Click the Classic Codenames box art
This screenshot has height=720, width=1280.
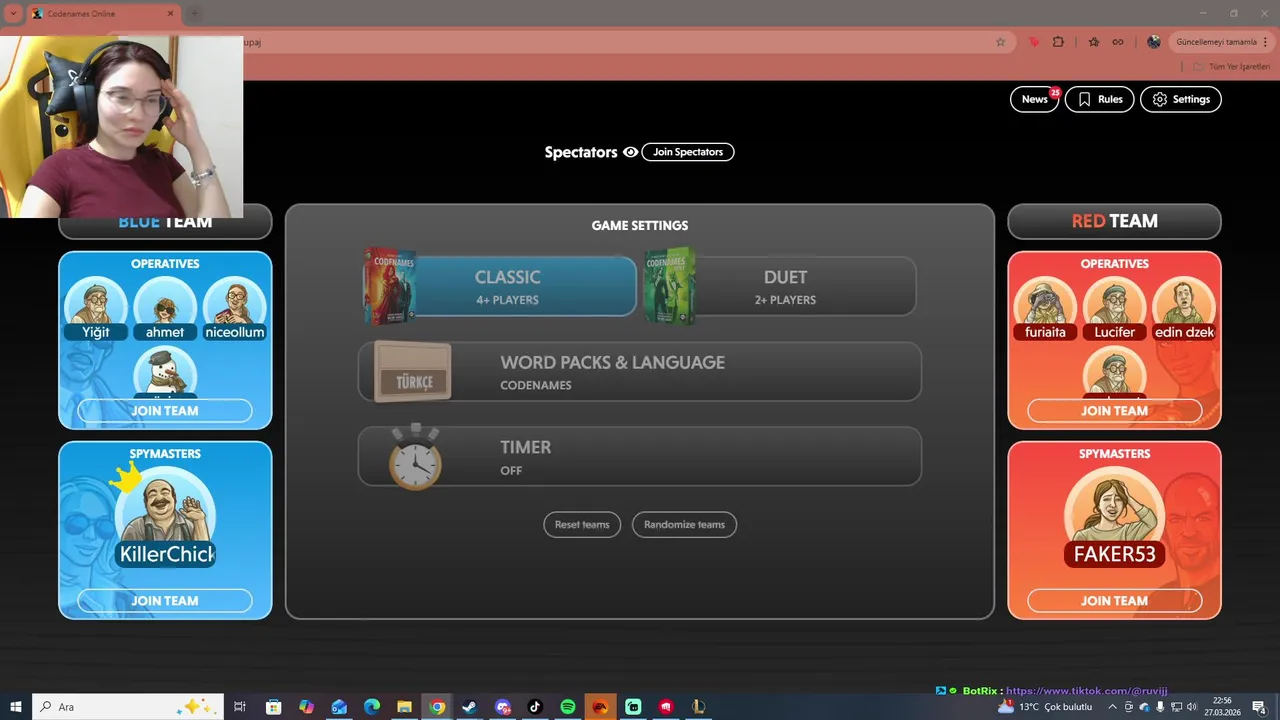coord(390,286)
